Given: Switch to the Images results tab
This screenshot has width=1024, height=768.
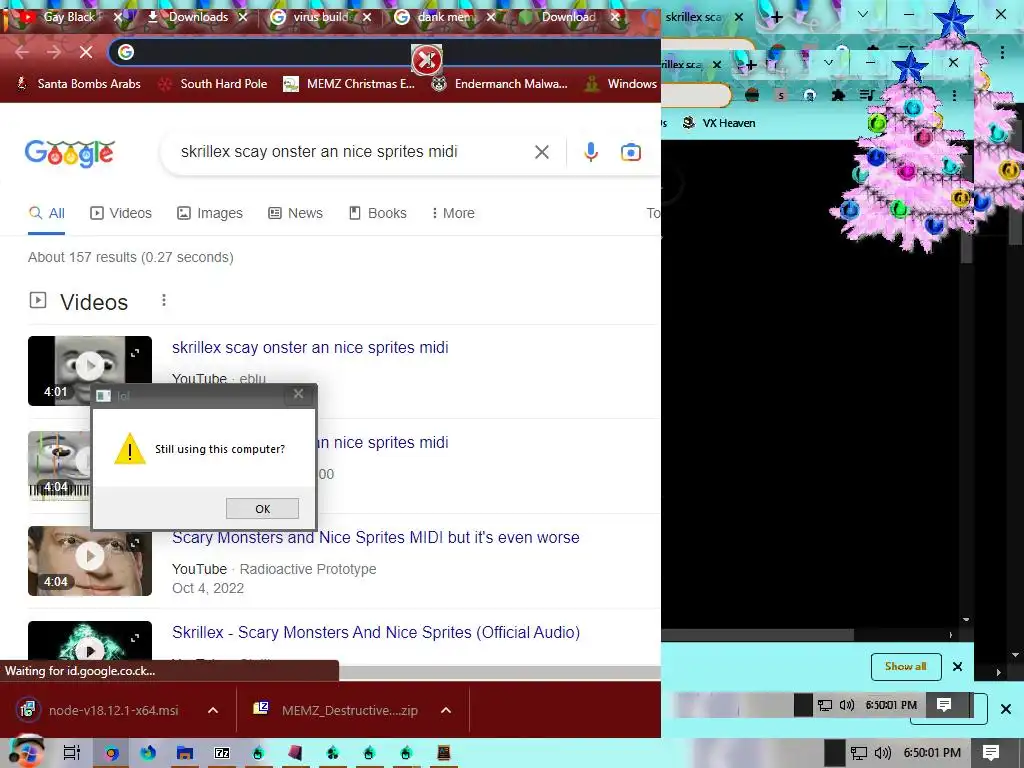Looking at the screenshot, I should (210, 213).
